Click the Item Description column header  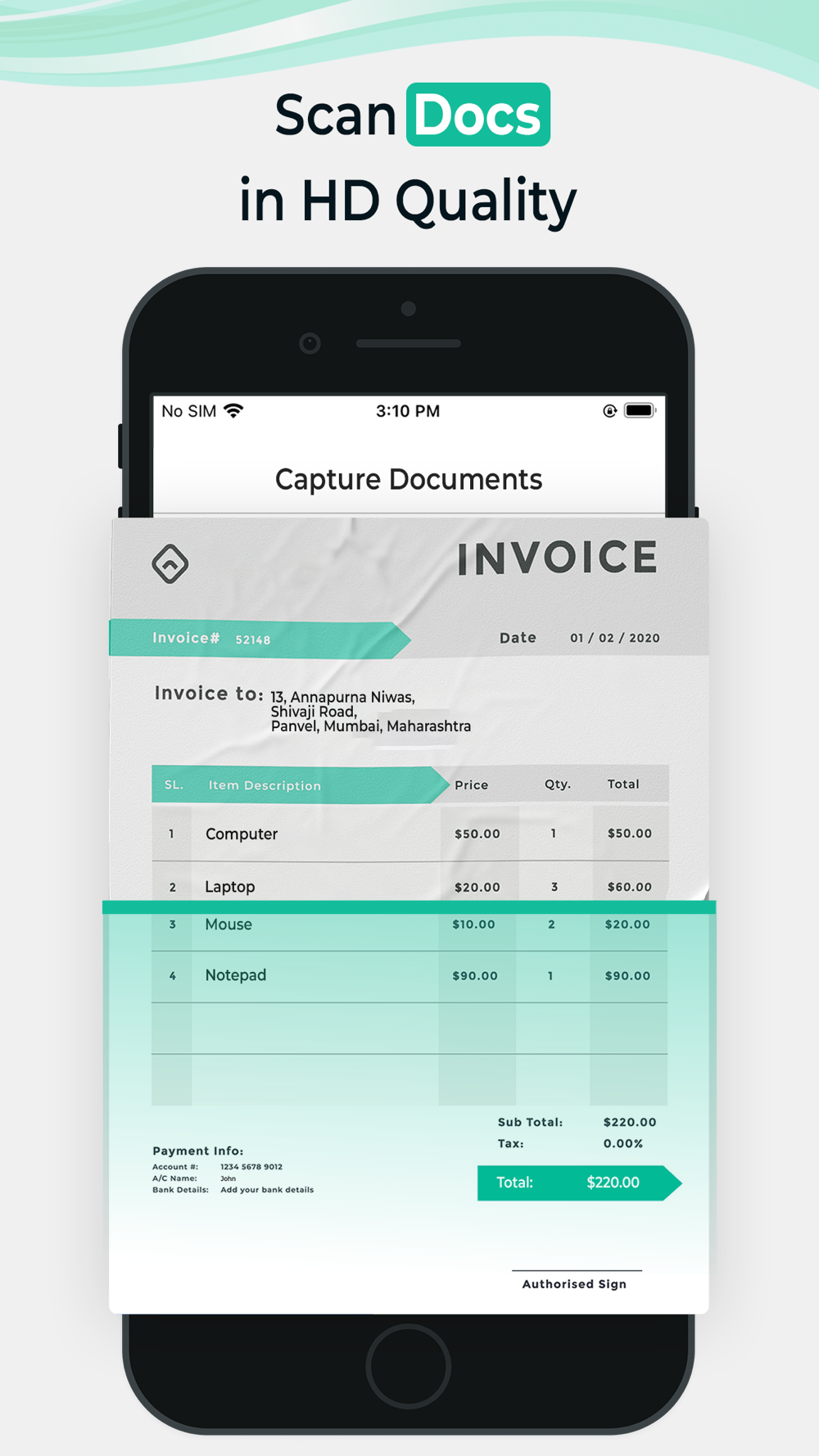tap(265, 785)
